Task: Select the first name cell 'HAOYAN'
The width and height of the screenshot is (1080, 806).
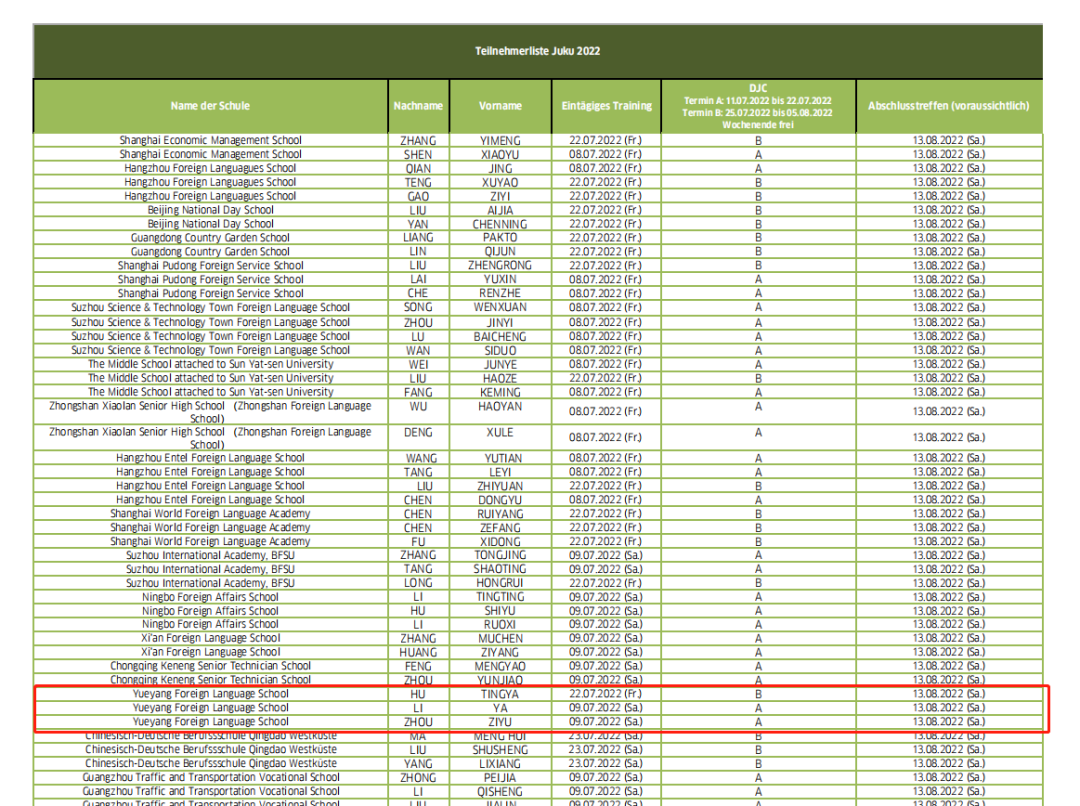Action: coord(500,409)
